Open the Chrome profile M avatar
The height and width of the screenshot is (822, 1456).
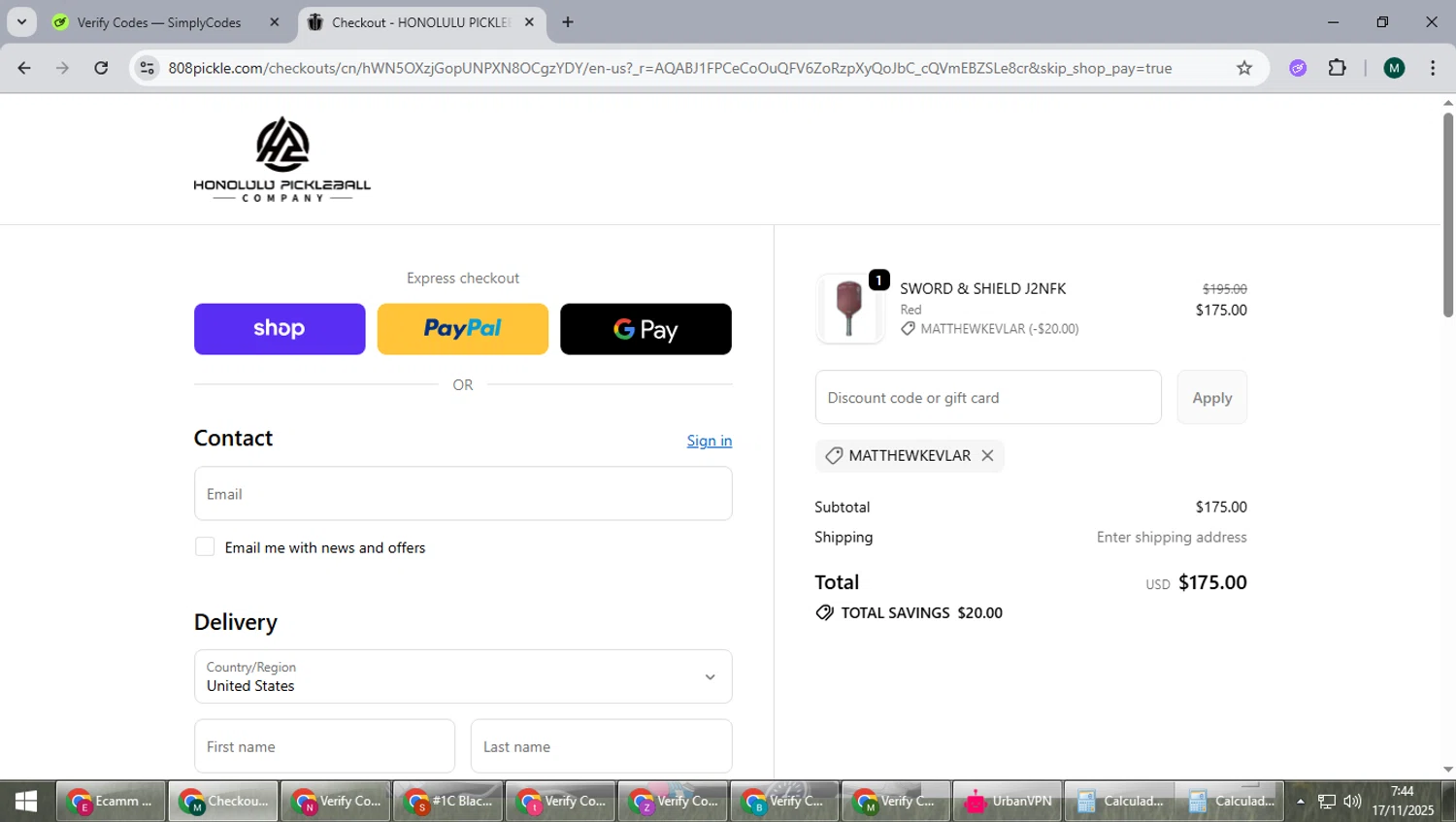1394,68
